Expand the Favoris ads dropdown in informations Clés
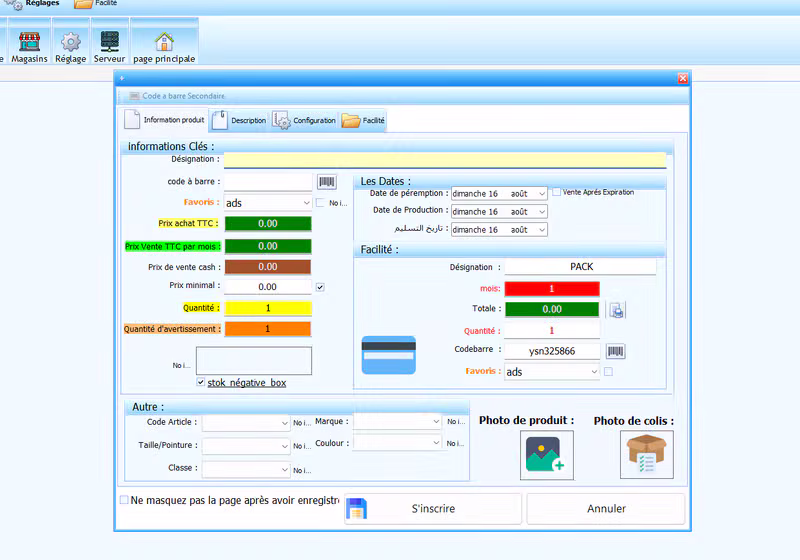 306,202
